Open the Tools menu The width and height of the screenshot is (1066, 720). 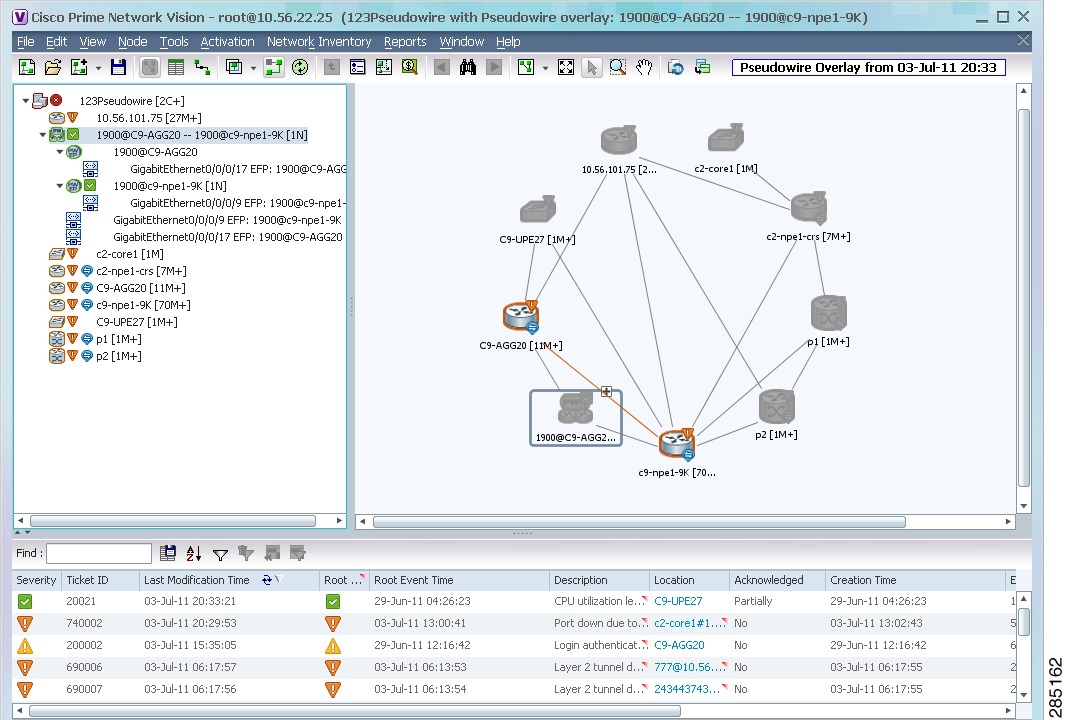(174, 42)
